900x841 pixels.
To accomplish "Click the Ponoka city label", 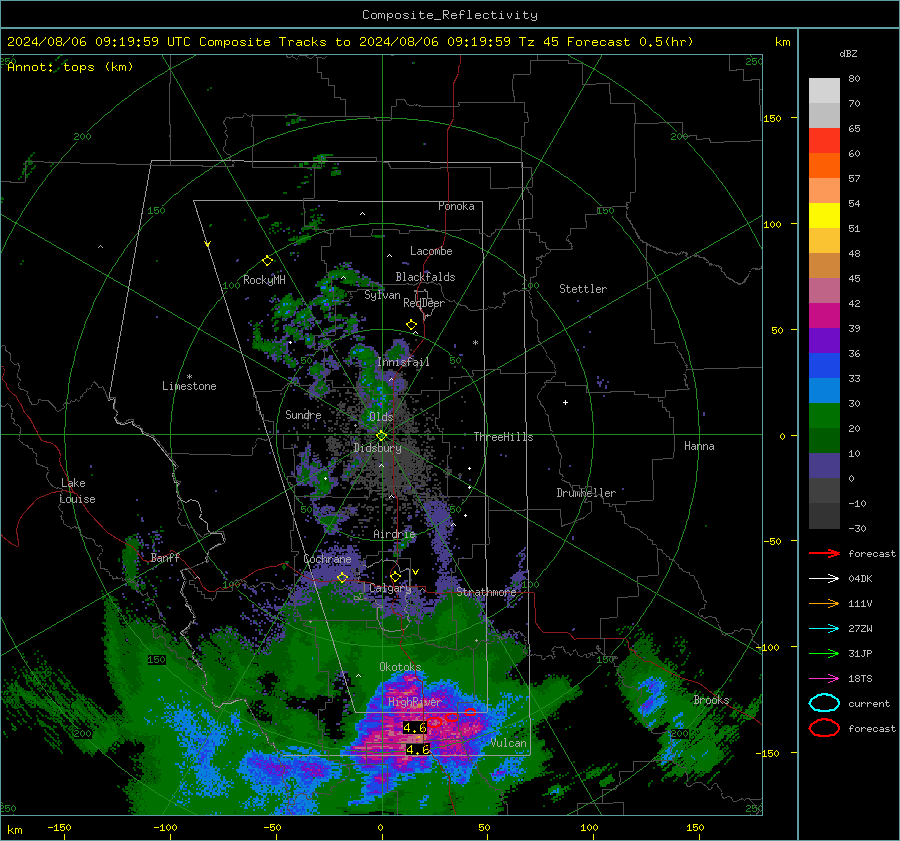I will click(x=456, y=206).
